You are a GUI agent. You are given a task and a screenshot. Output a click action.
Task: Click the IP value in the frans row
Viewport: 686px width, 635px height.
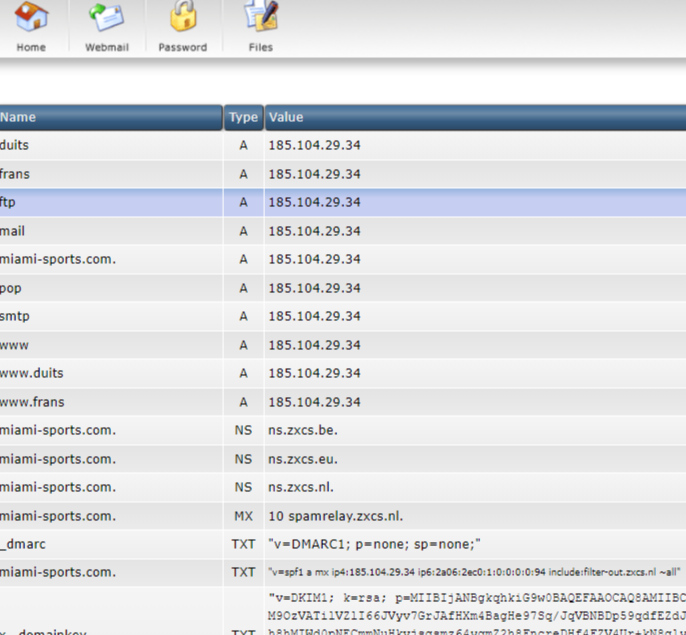314,174
